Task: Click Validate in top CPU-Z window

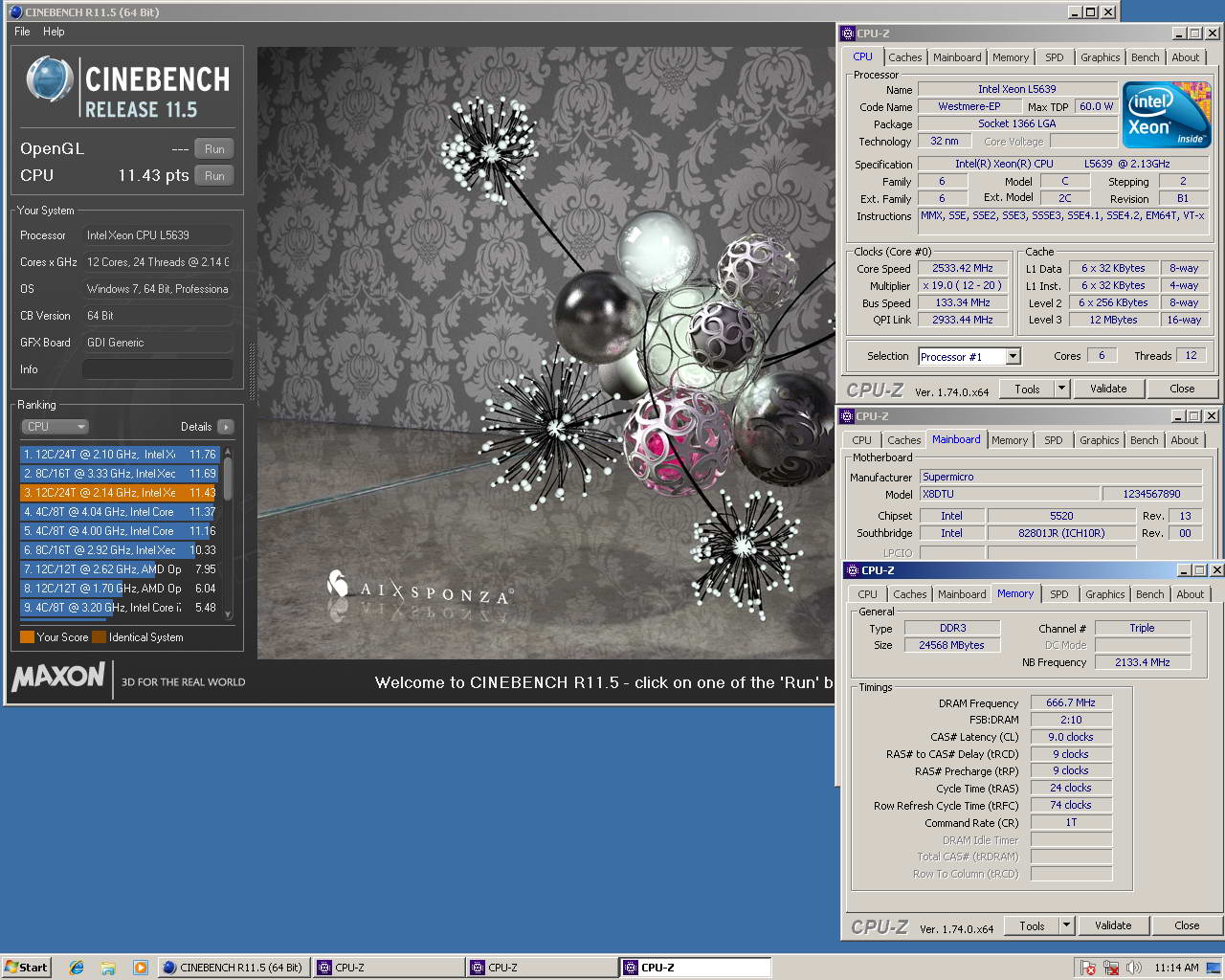Action: [x=1108, y=389]
